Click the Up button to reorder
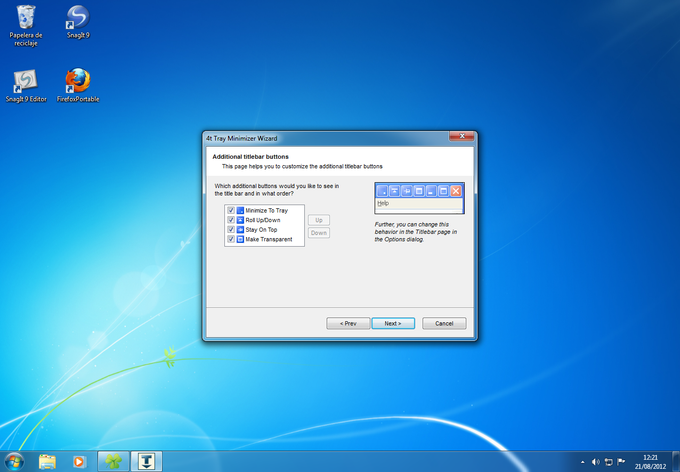This screenshot has height=472, width=680. tap(319, 220)
